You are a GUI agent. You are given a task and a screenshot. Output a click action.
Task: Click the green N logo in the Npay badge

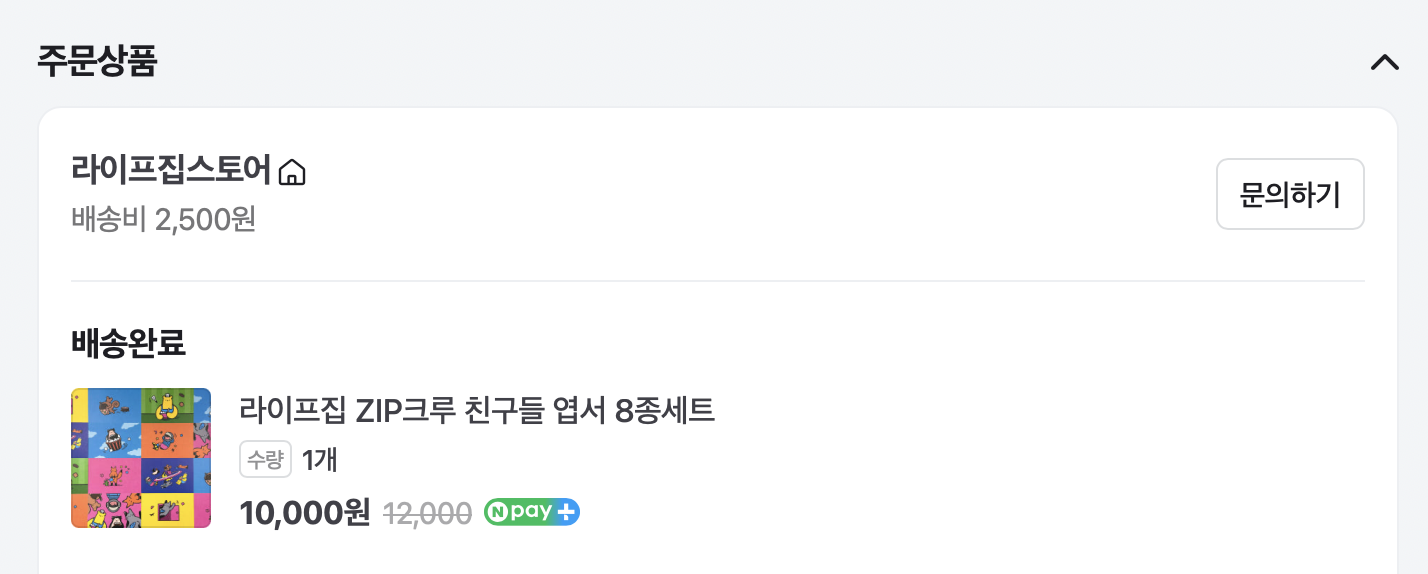click(x=498, y=512)
